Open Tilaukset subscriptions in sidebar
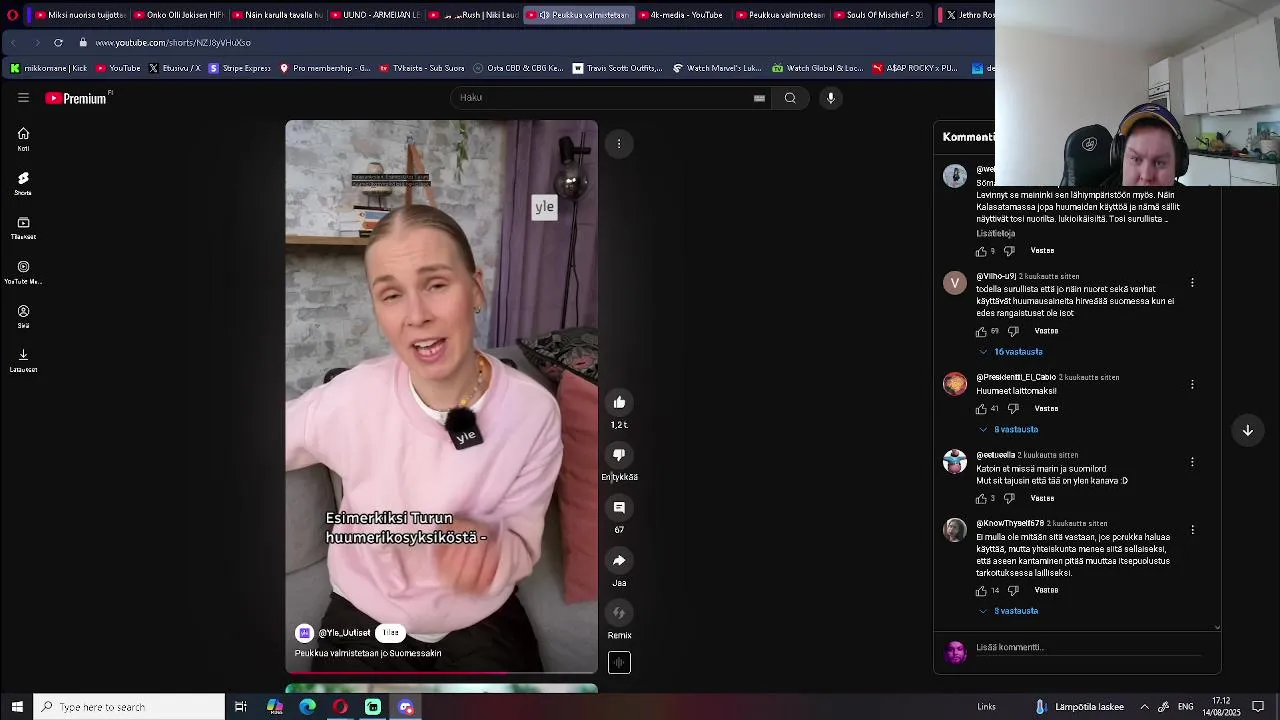Screen dimensions: 1280x720 click(23, 227)
